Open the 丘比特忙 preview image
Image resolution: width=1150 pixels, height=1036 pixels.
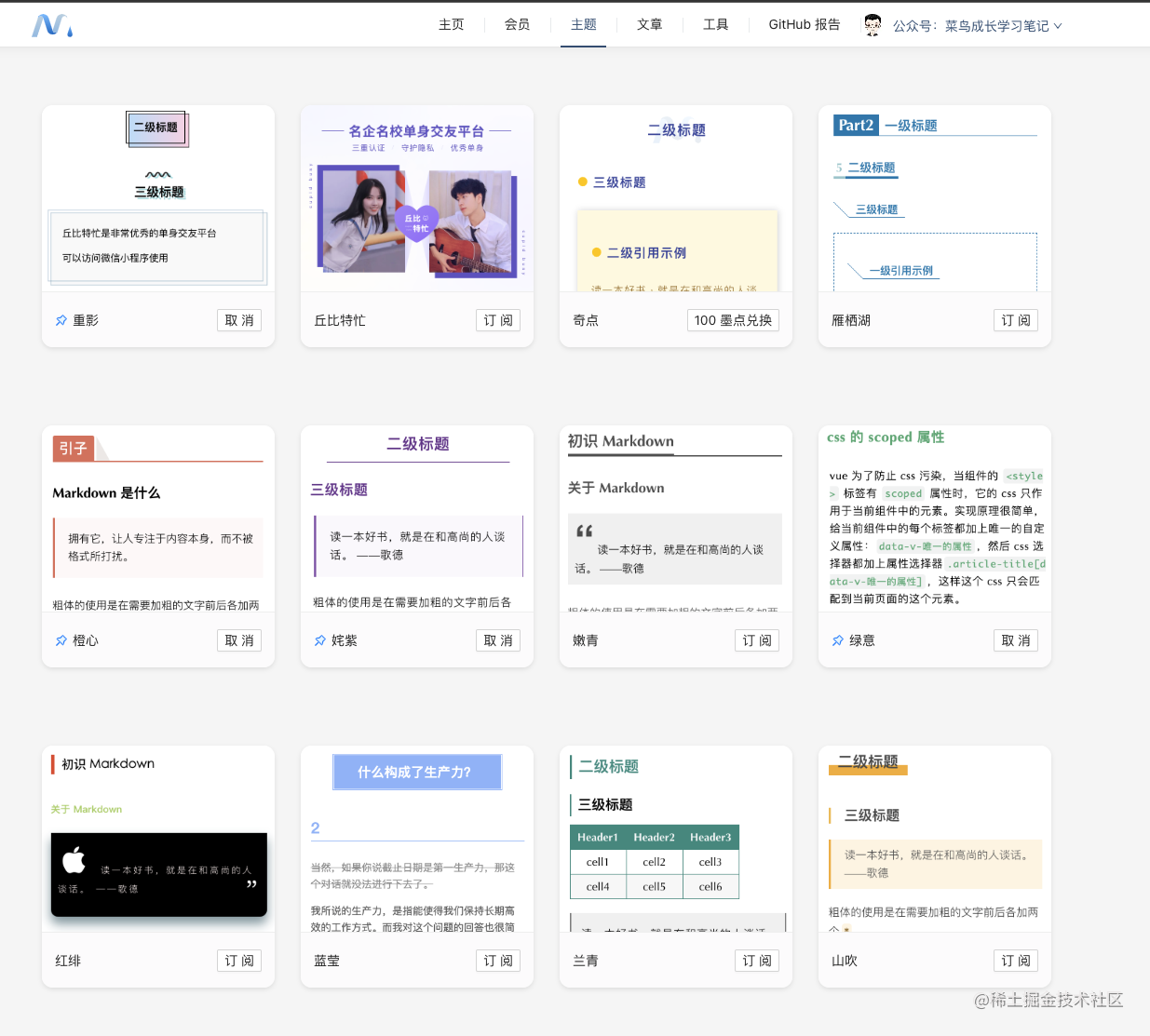point(417,198)
